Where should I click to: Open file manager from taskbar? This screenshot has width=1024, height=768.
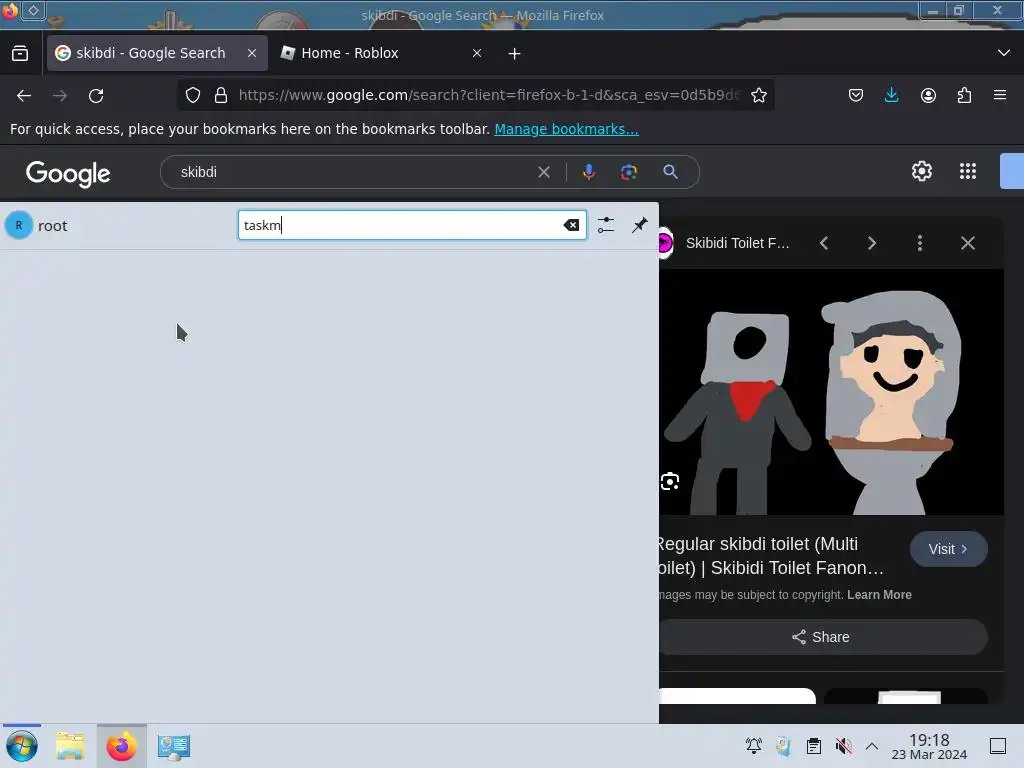[70, 746]
